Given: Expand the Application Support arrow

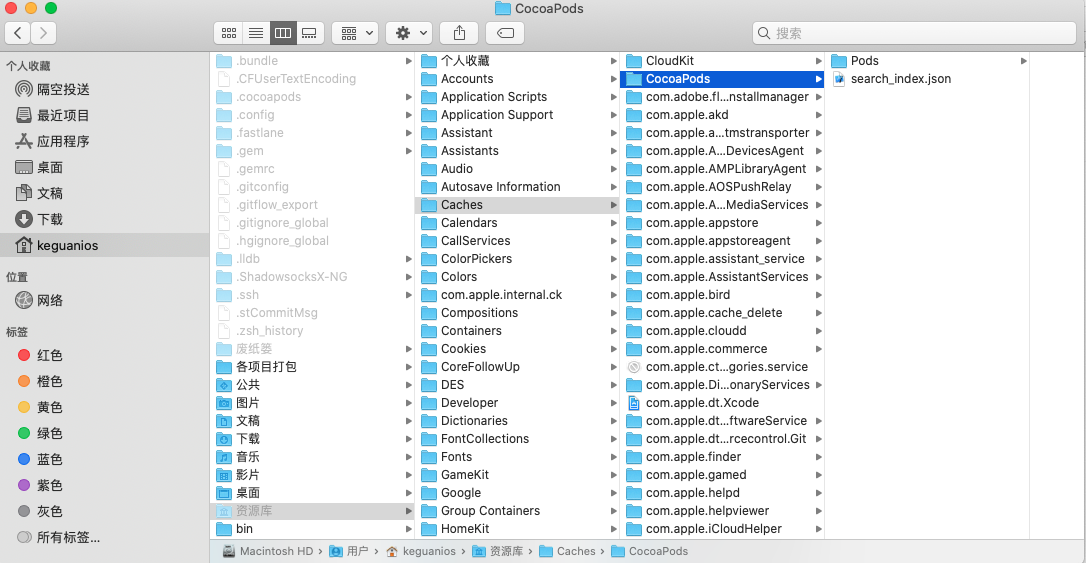Looking at the screenshot, I should click(613, 115).
